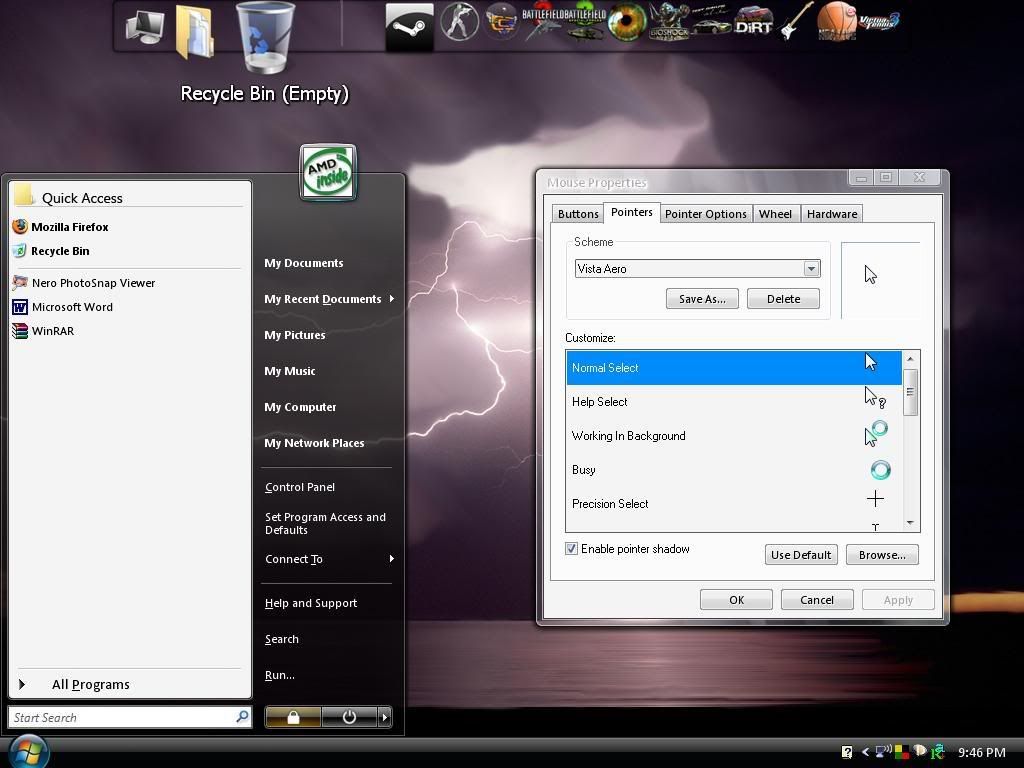Click the Save As... button
Image resolution: width=1024 pixels, height=768 pixels.
point(701,299)
